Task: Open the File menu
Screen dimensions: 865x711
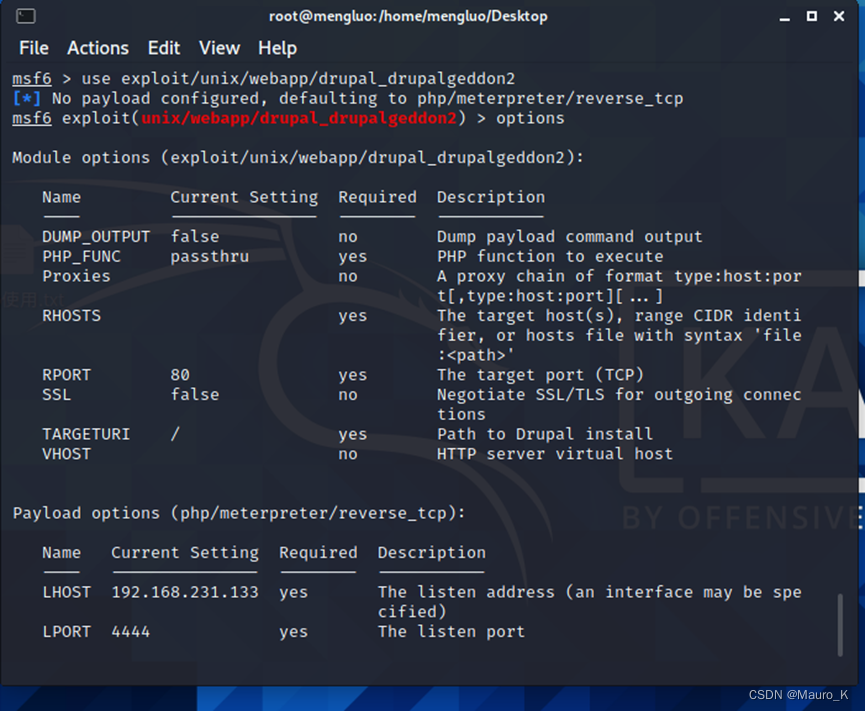Action: pos(34,48)
